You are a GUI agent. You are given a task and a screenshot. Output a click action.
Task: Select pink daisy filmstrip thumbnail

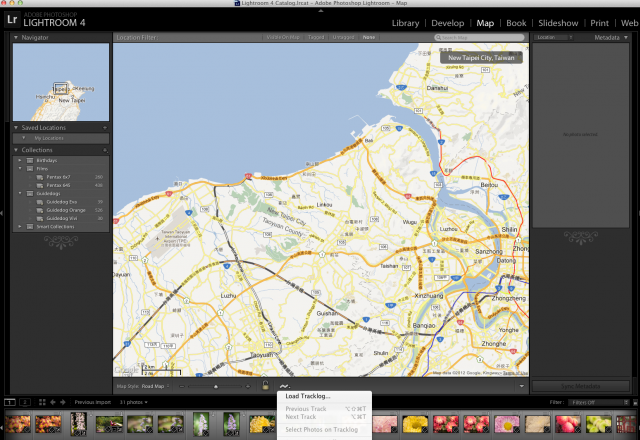click(x=507, y=424)
